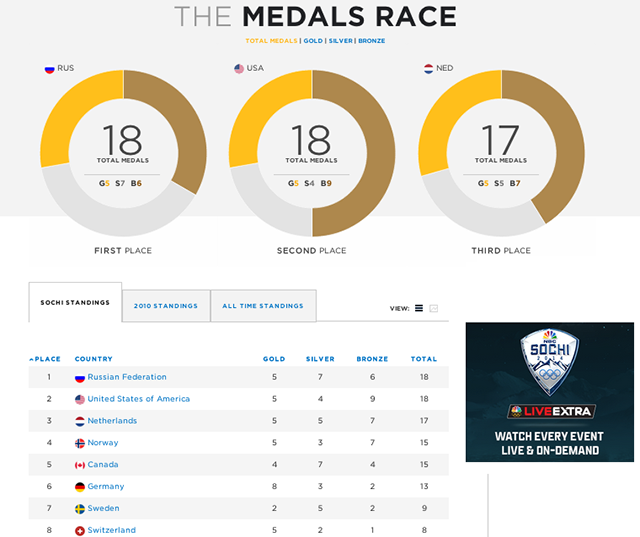Click the Norway flag icon in standings table
Screen dimensions: 640x537
tap(80, 443)
